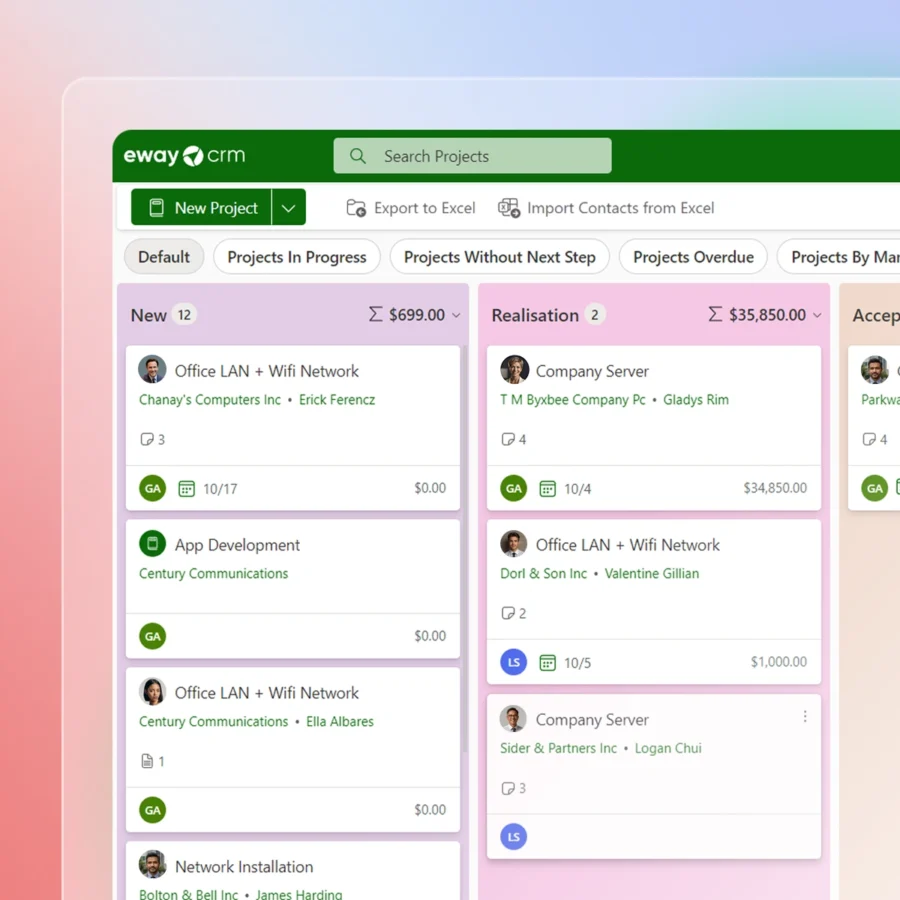
Task: Click the Export to Excel icon
Action: pos(356,208)
